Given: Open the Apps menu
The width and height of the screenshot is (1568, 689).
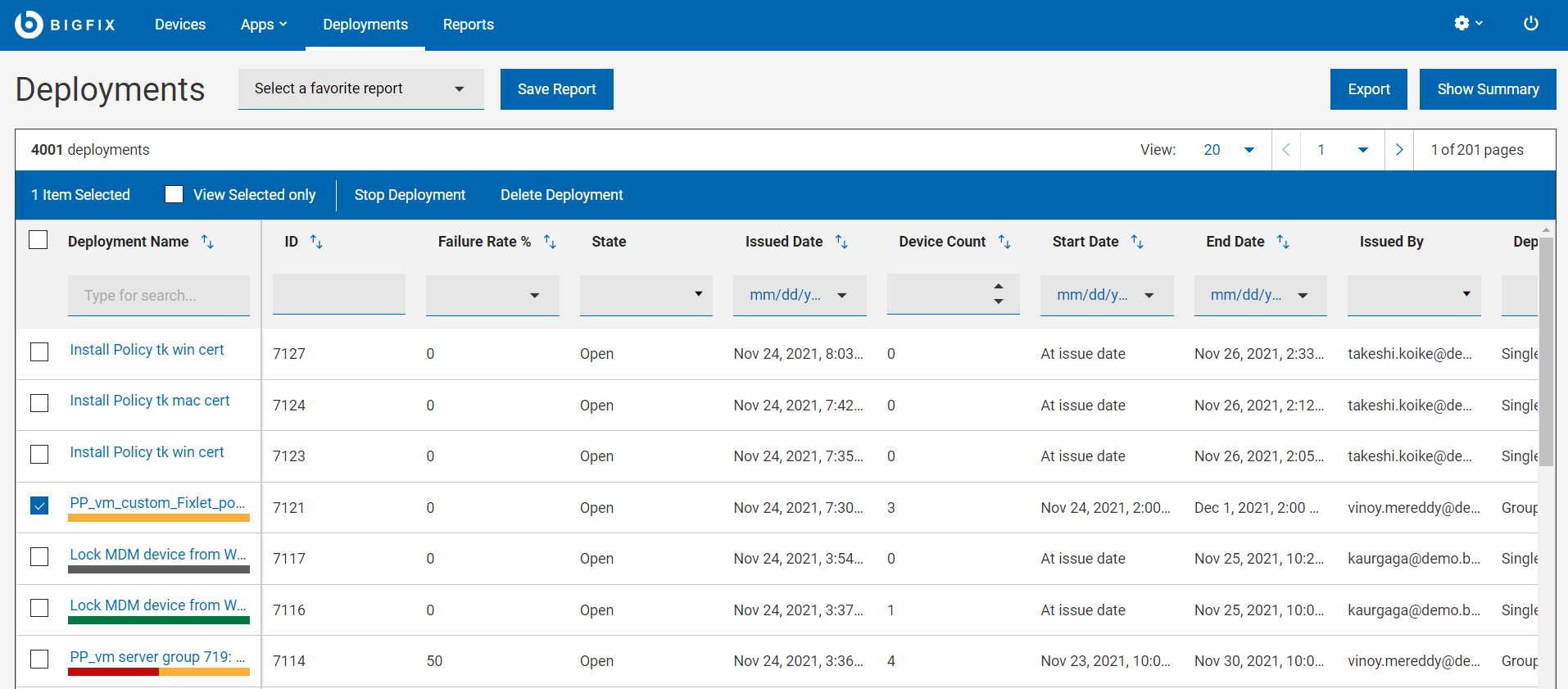Looking at the screenshot, I should pyautogui.click(x=263, y=25).
